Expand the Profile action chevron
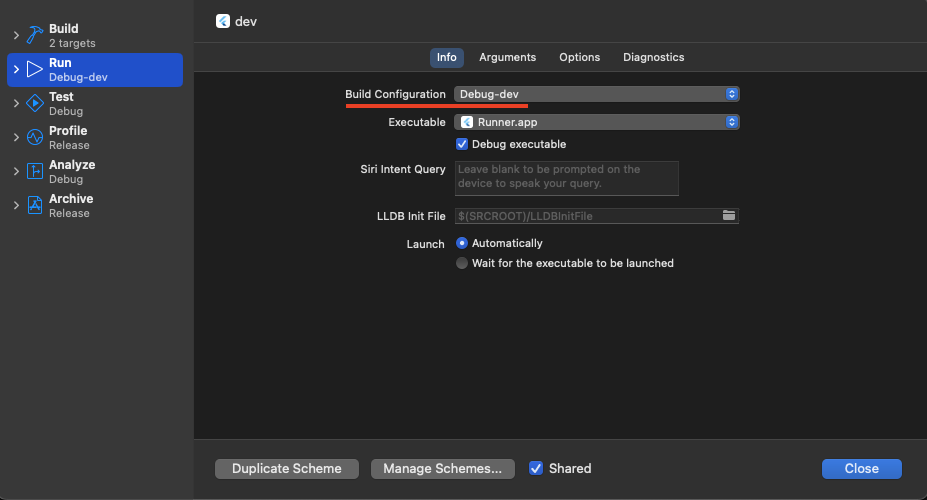Image resolution: width=927 pixels, height=500 pixels. (x=17, y=138)
